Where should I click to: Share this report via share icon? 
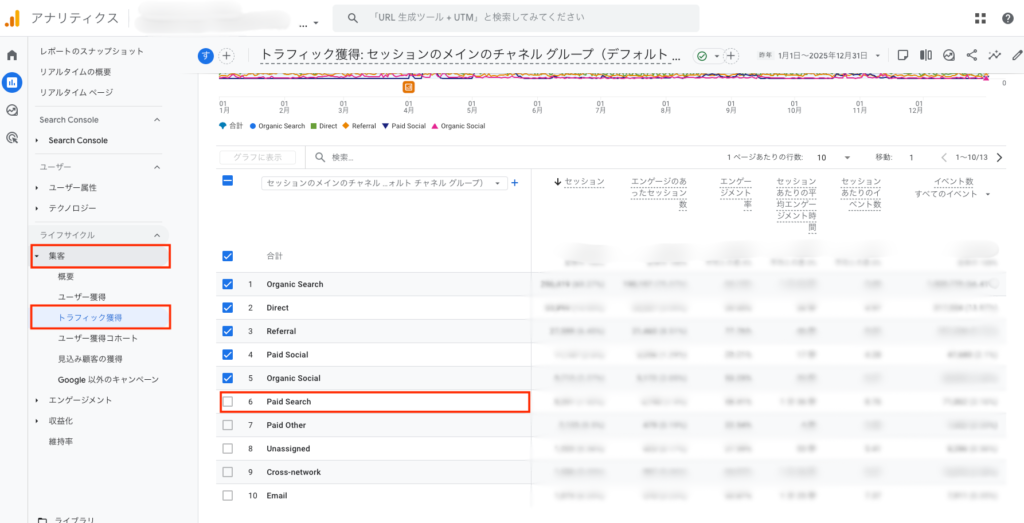[972, 55]
